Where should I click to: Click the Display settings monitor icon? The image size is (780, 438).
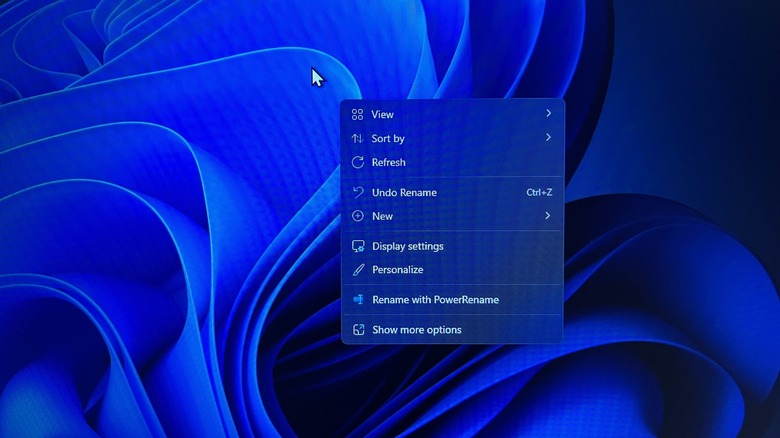click(358, 246)
